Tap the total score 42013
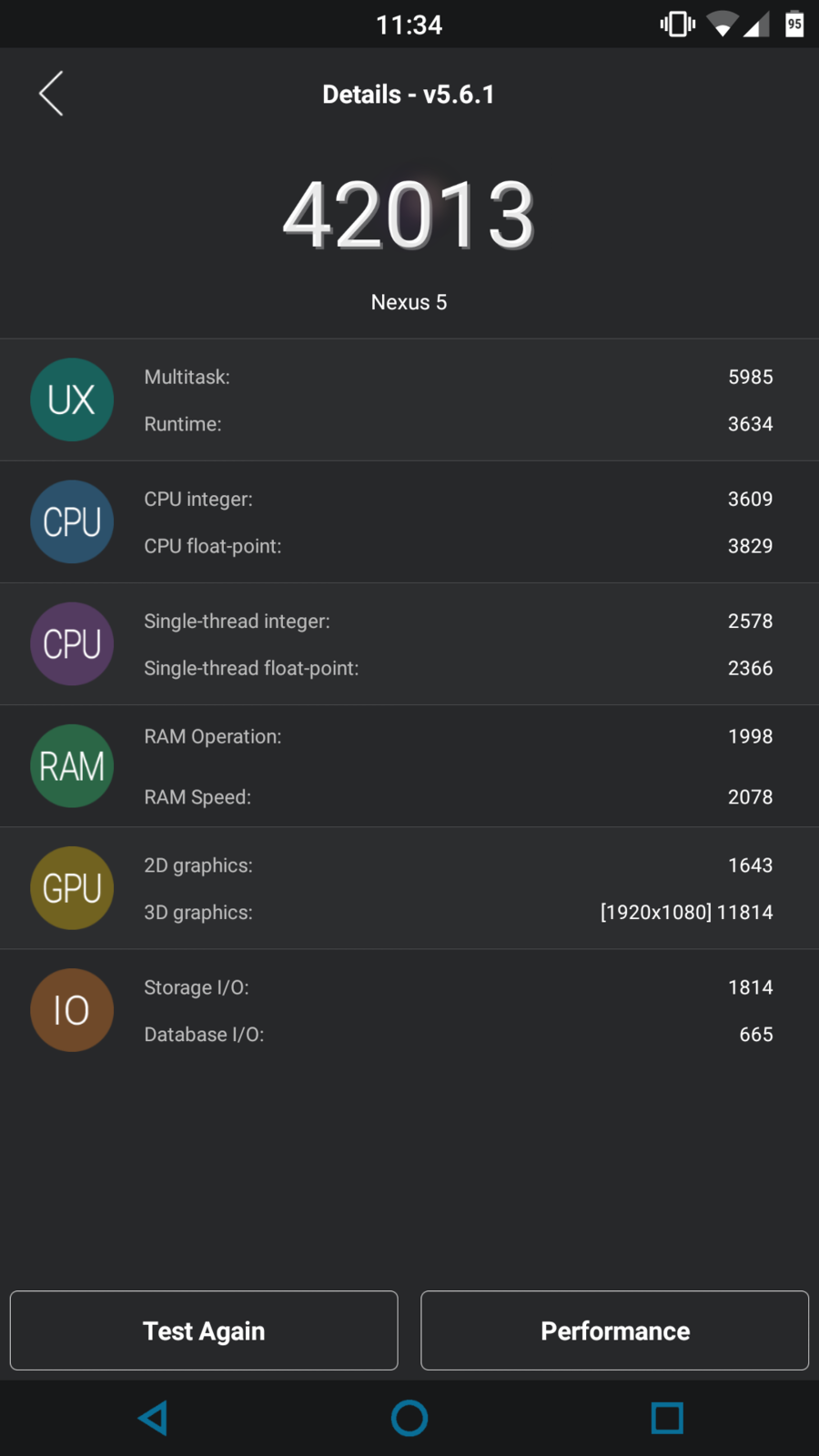This screenshot has height=1456, width=819. pyautogui.click(x=409, y=215)
